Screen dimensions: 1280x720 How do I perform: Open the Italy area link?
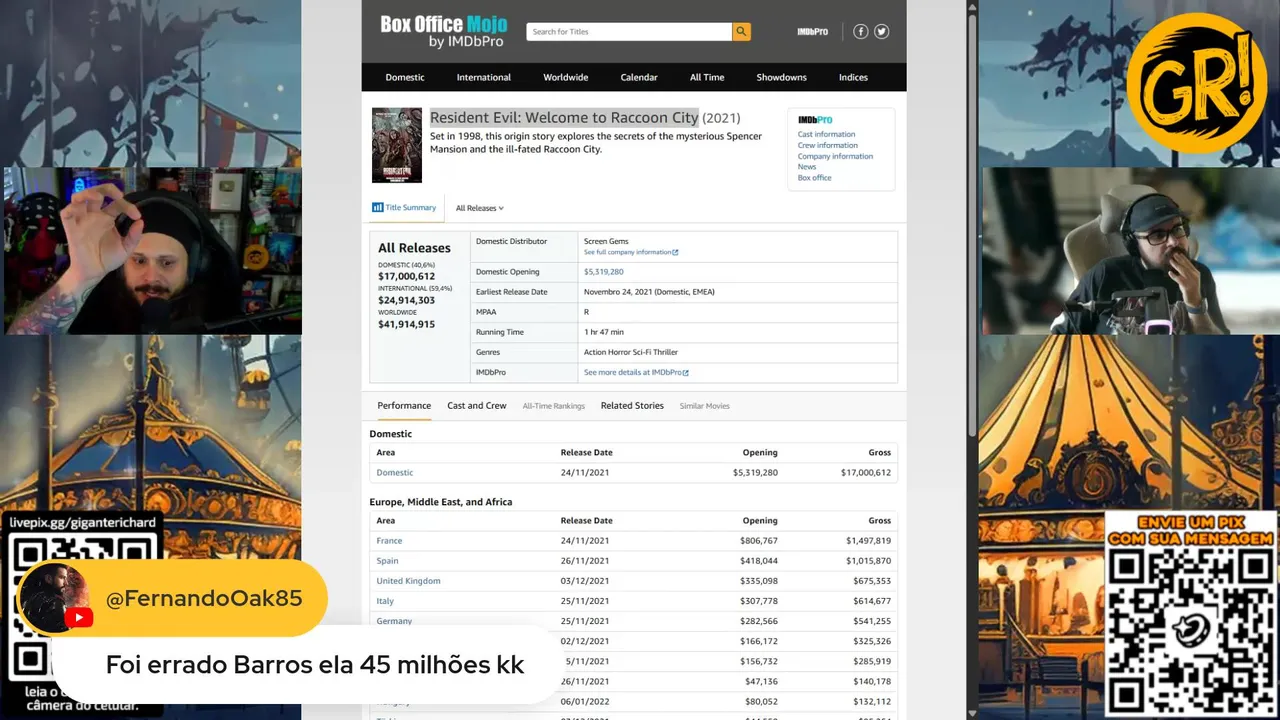(x=385, y=601)
